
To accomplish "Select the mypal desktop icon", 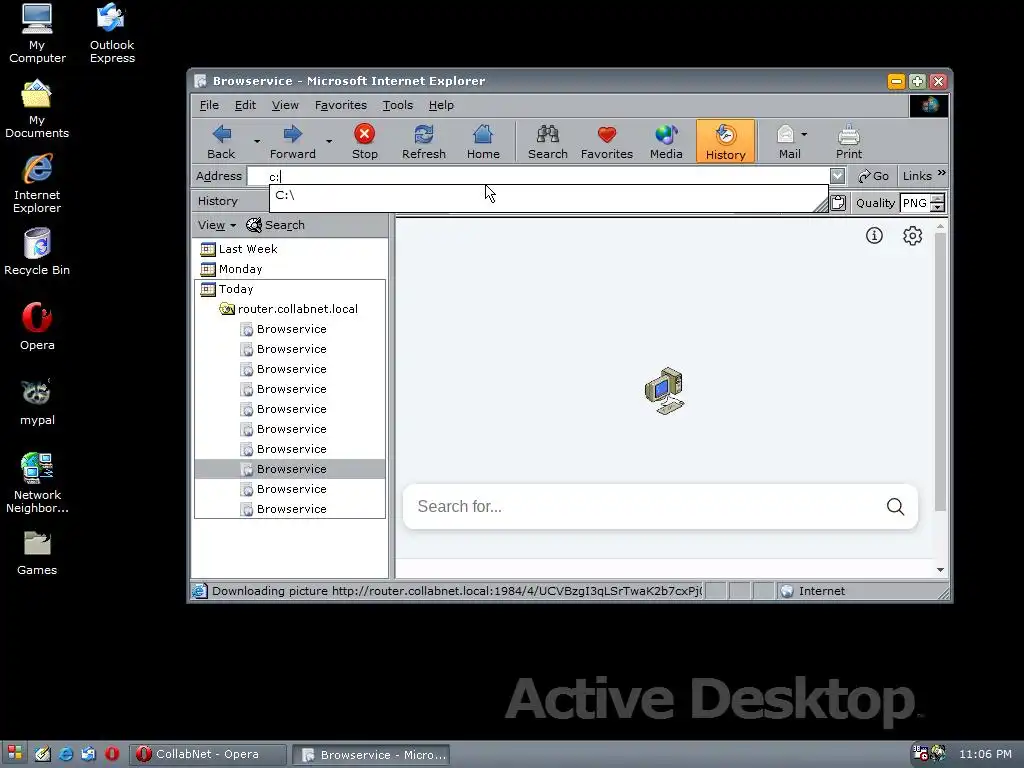I will coord(37,402).
